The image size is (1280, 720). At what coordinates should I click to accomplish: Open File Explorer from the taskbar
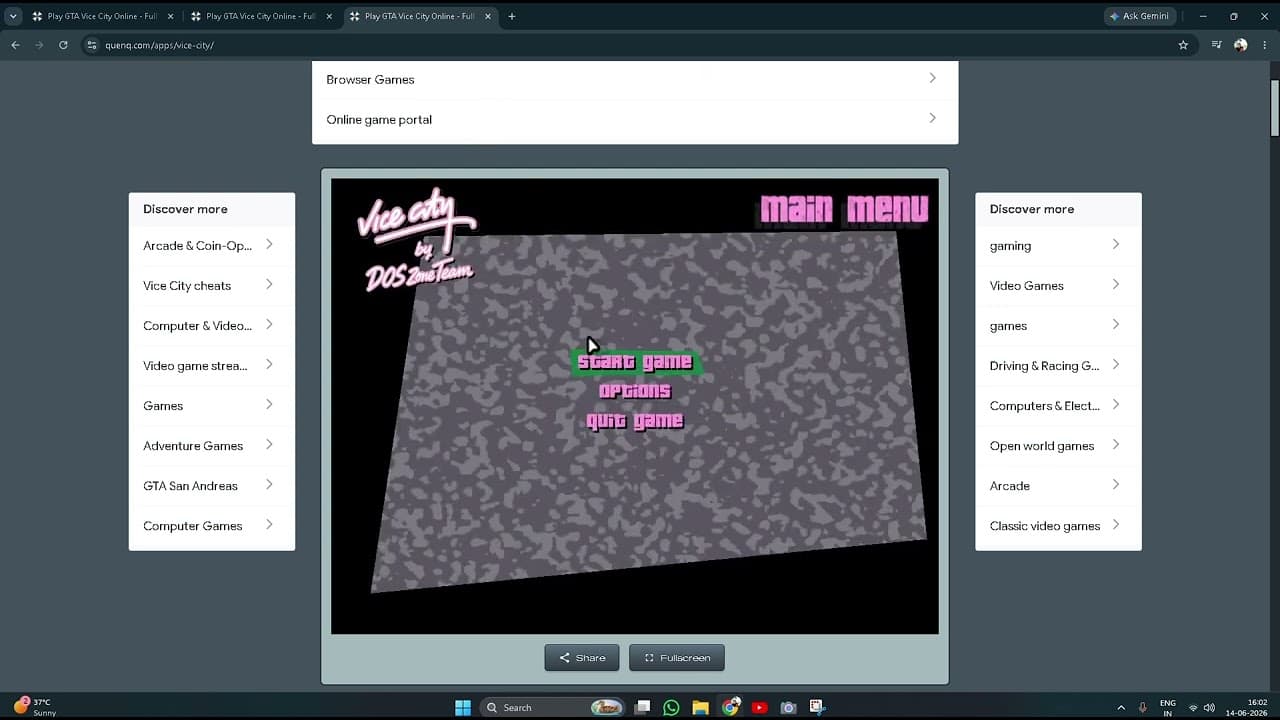(700, 707)
